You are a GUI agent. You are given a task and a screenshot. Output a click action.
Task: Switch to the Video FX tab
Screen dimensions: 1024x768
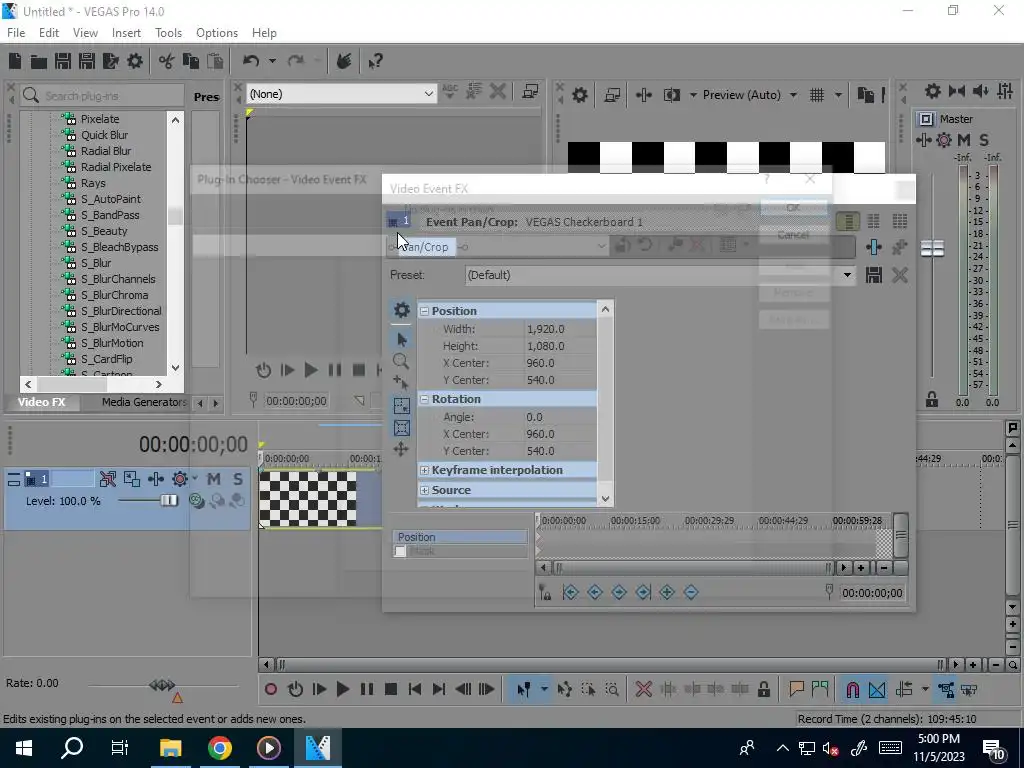coord(42,402)
